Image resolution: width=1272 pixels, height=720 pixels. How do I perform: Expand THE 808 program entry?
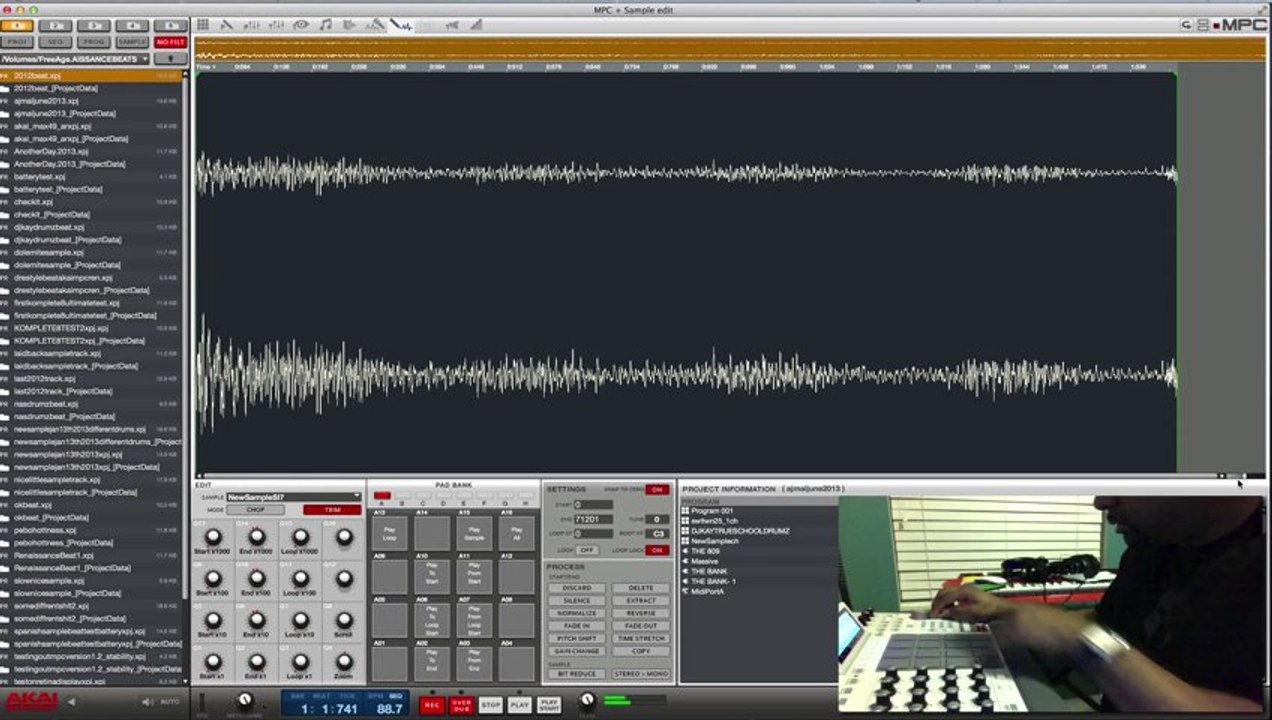[705, 551]
